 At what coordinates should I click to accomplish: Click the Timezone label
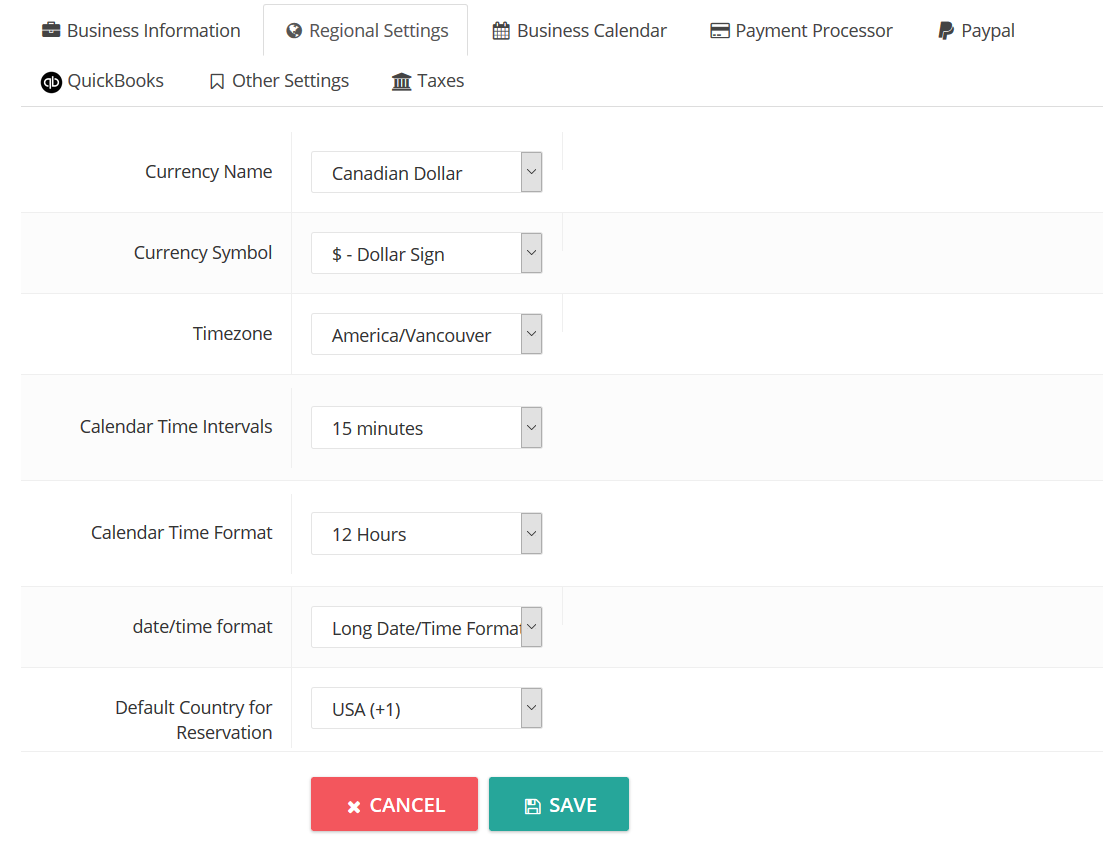pos(232,334)
